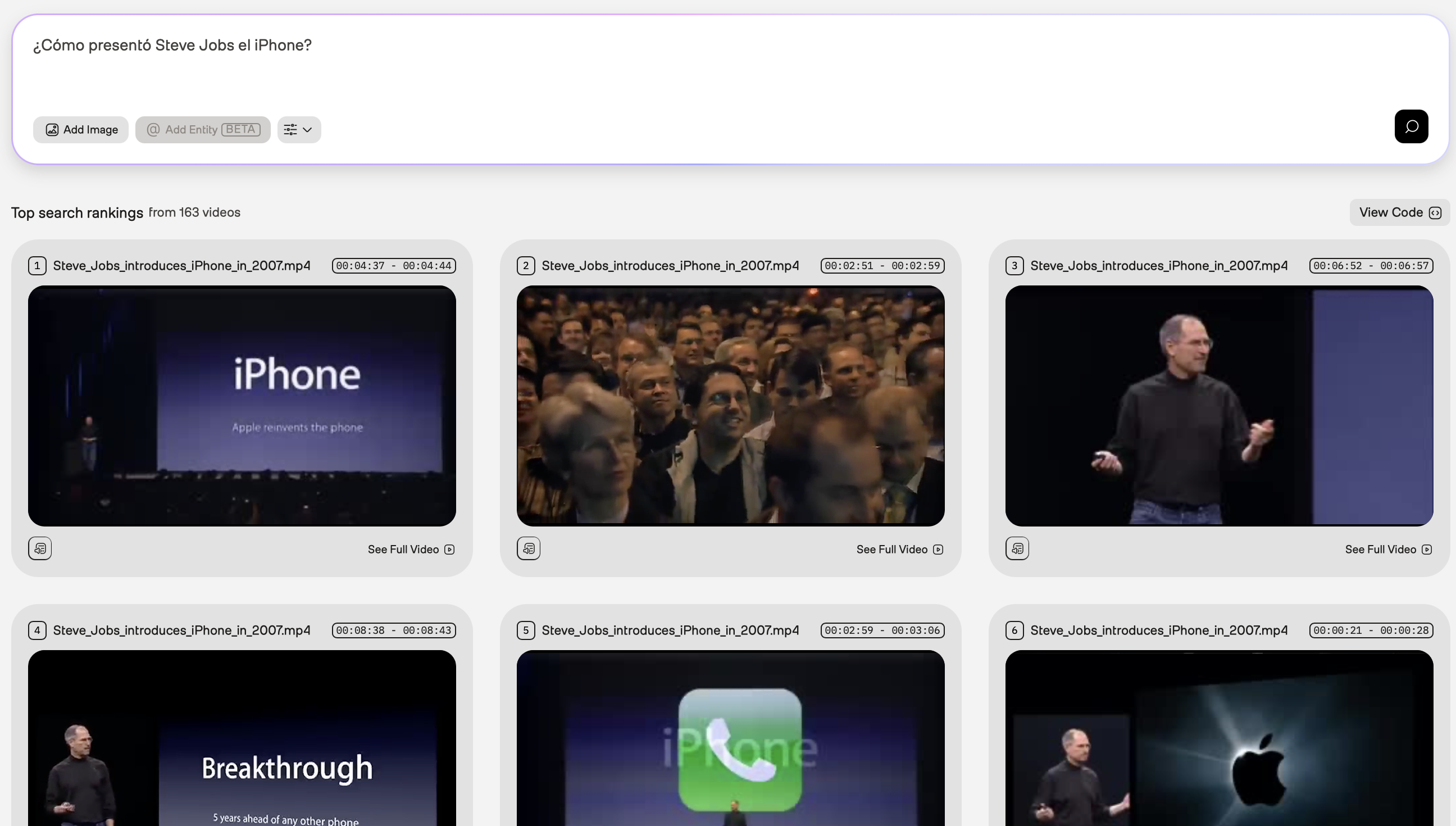Open View Code panel
This screenshot has width=1456, height=826.
pos(1399,212)
